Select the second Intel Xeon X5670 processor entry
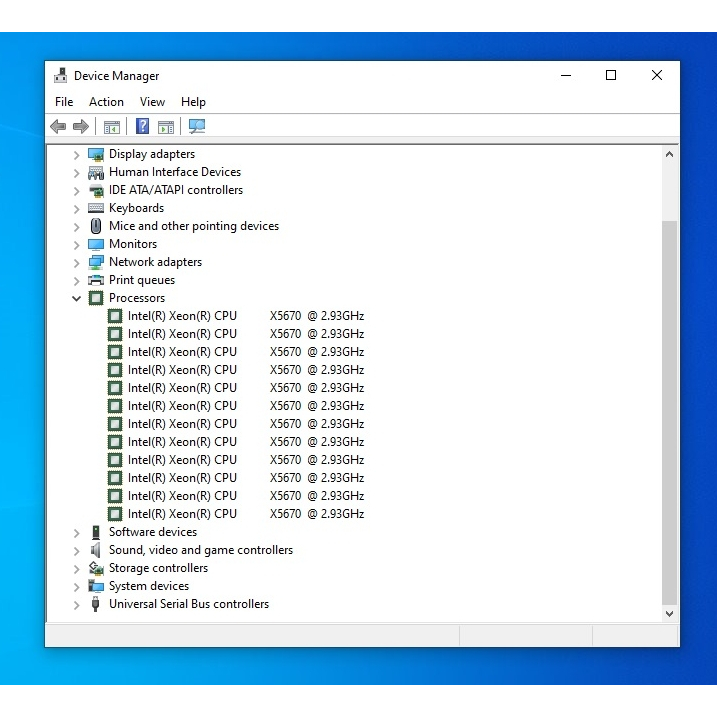The height and width of the screenshot is (717, 717). point(246,334)
